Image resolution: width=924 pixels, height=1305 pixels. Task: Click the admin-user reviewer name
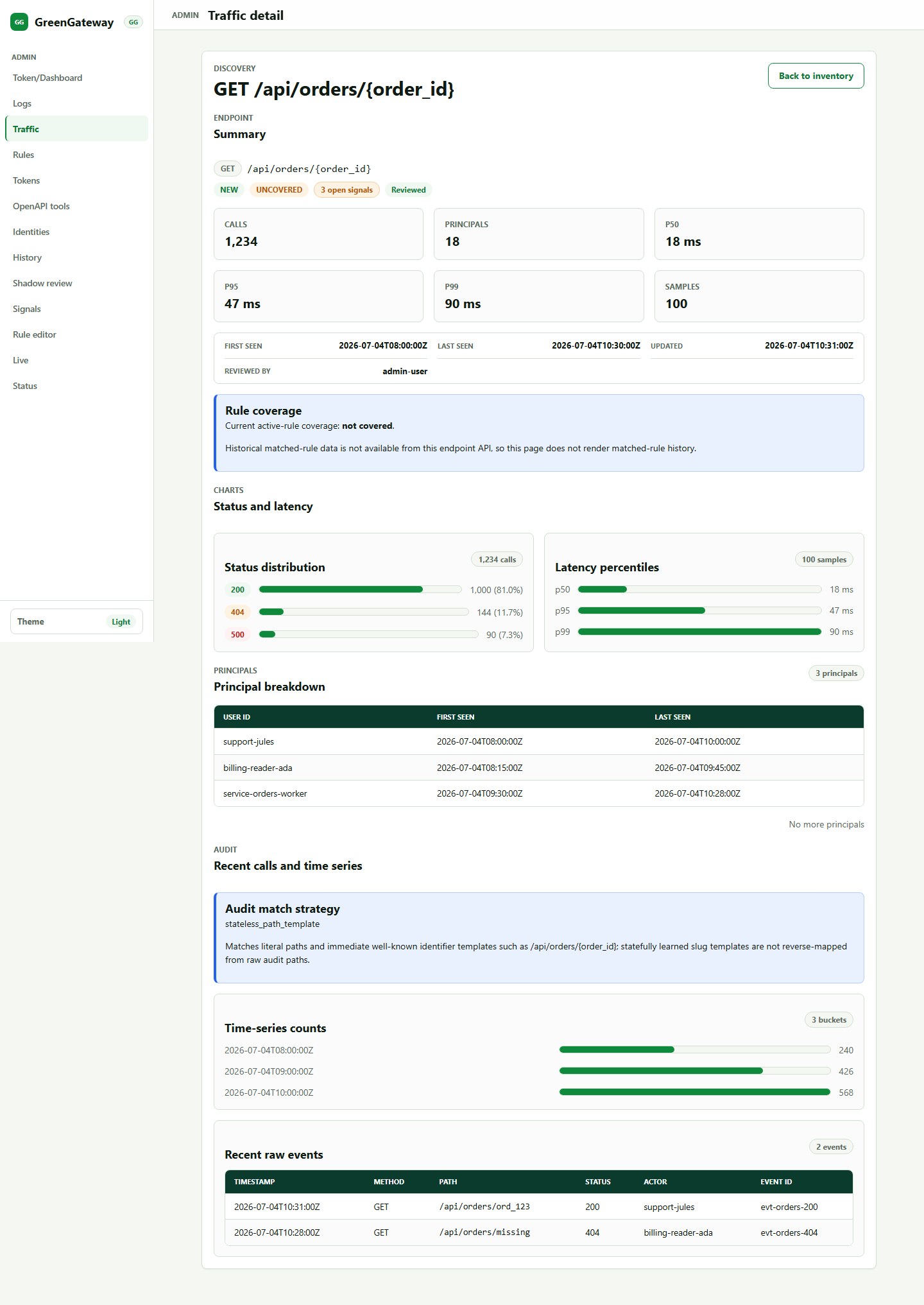405,371
